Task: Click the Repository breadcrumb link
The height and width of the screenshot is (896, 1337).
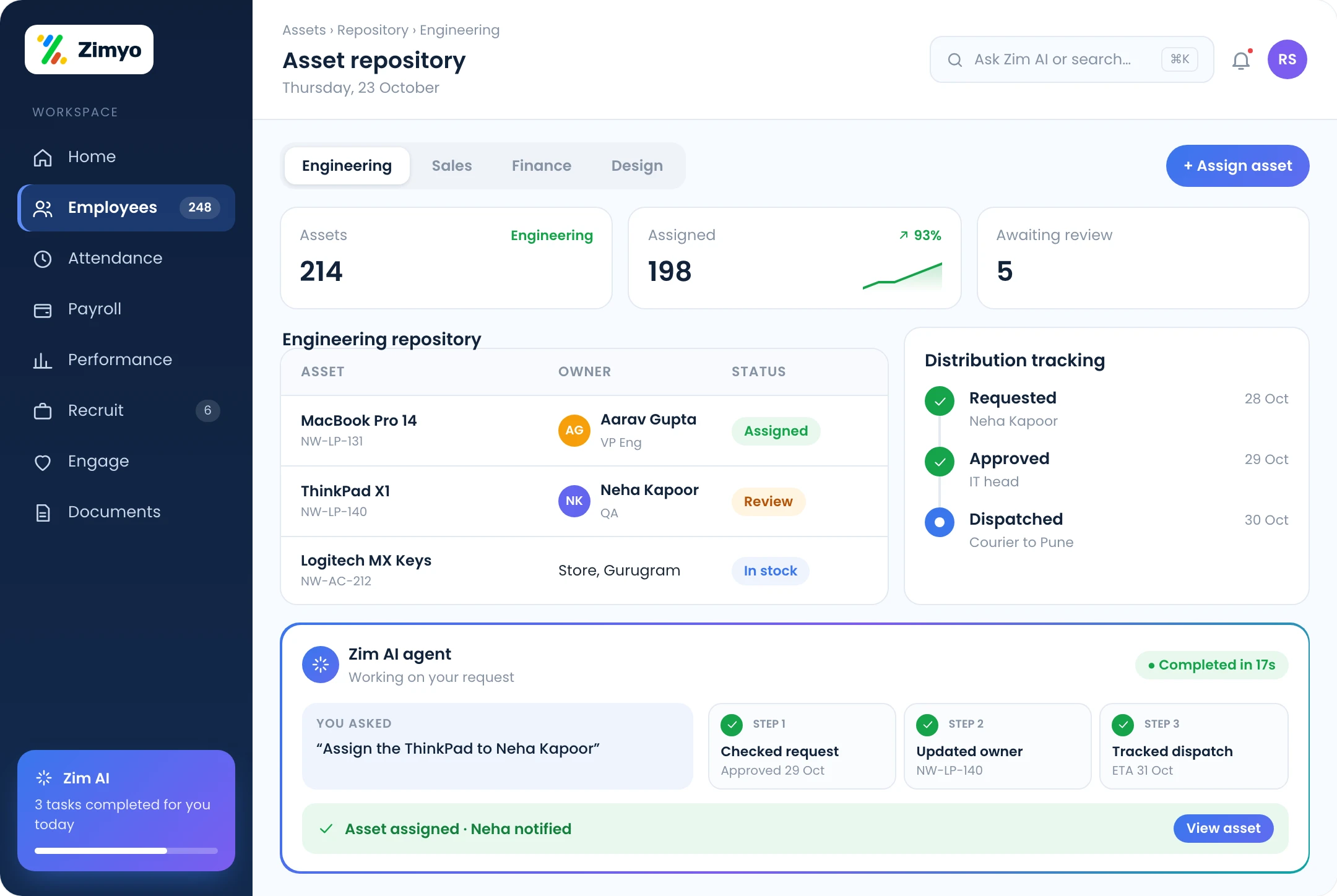Action: click(373, 30)
